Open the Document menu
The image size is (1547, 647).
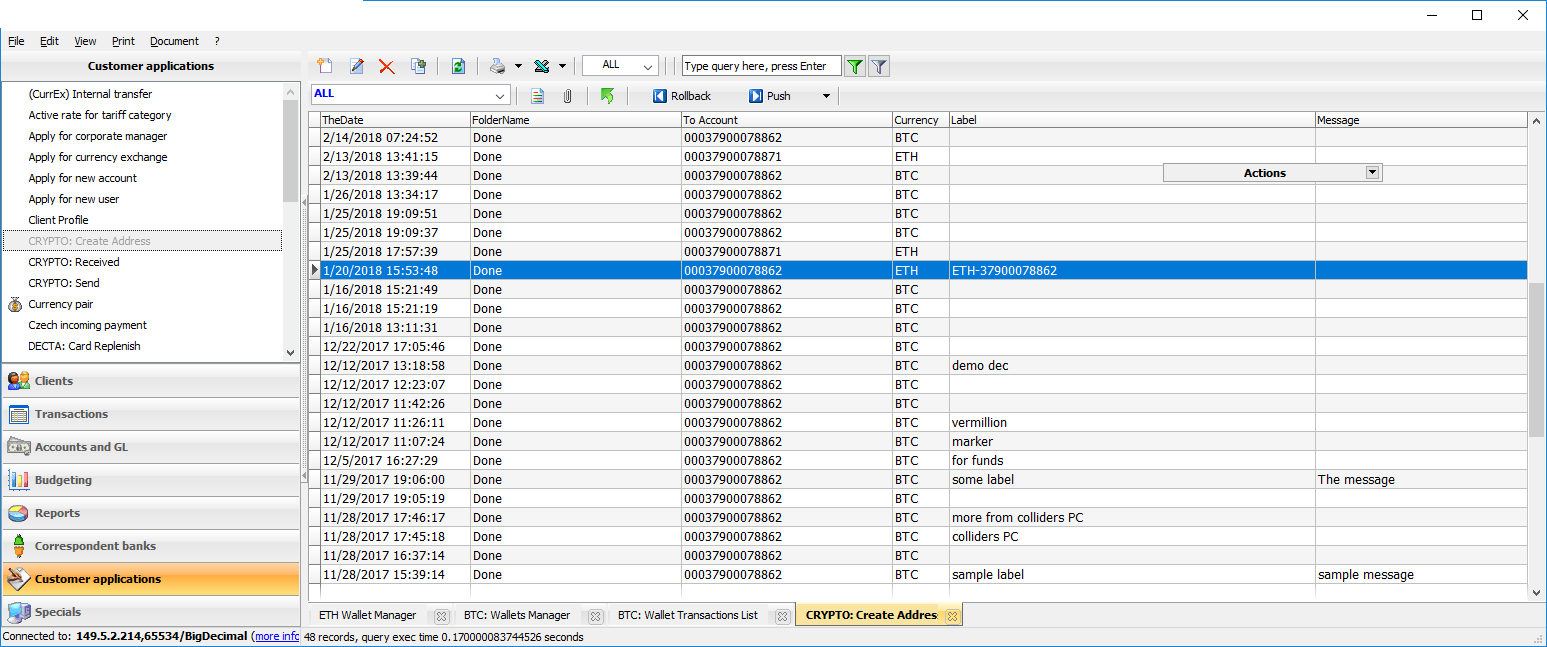point(174,41)
